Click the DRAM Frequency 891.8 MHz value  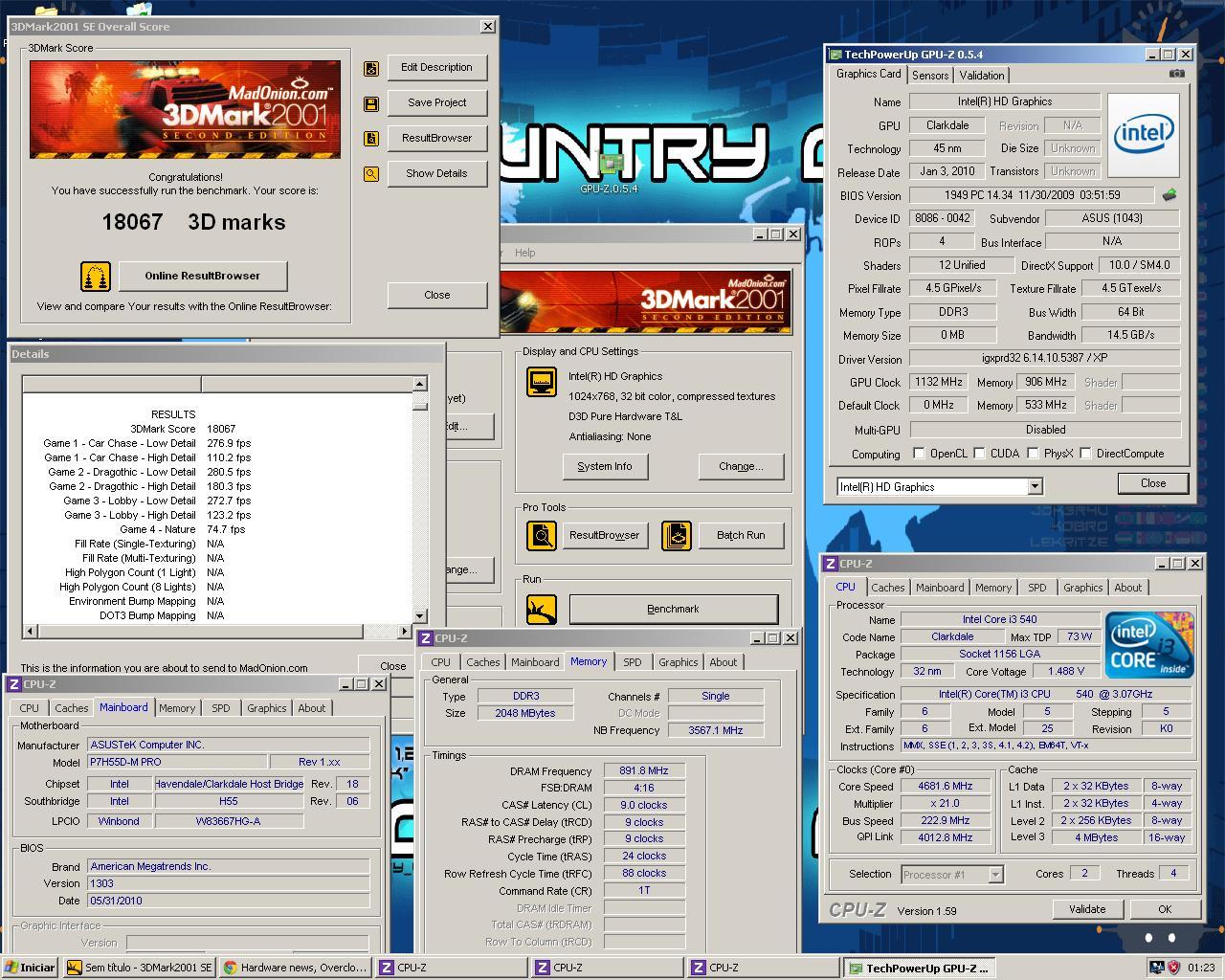(x=644, y=771)
